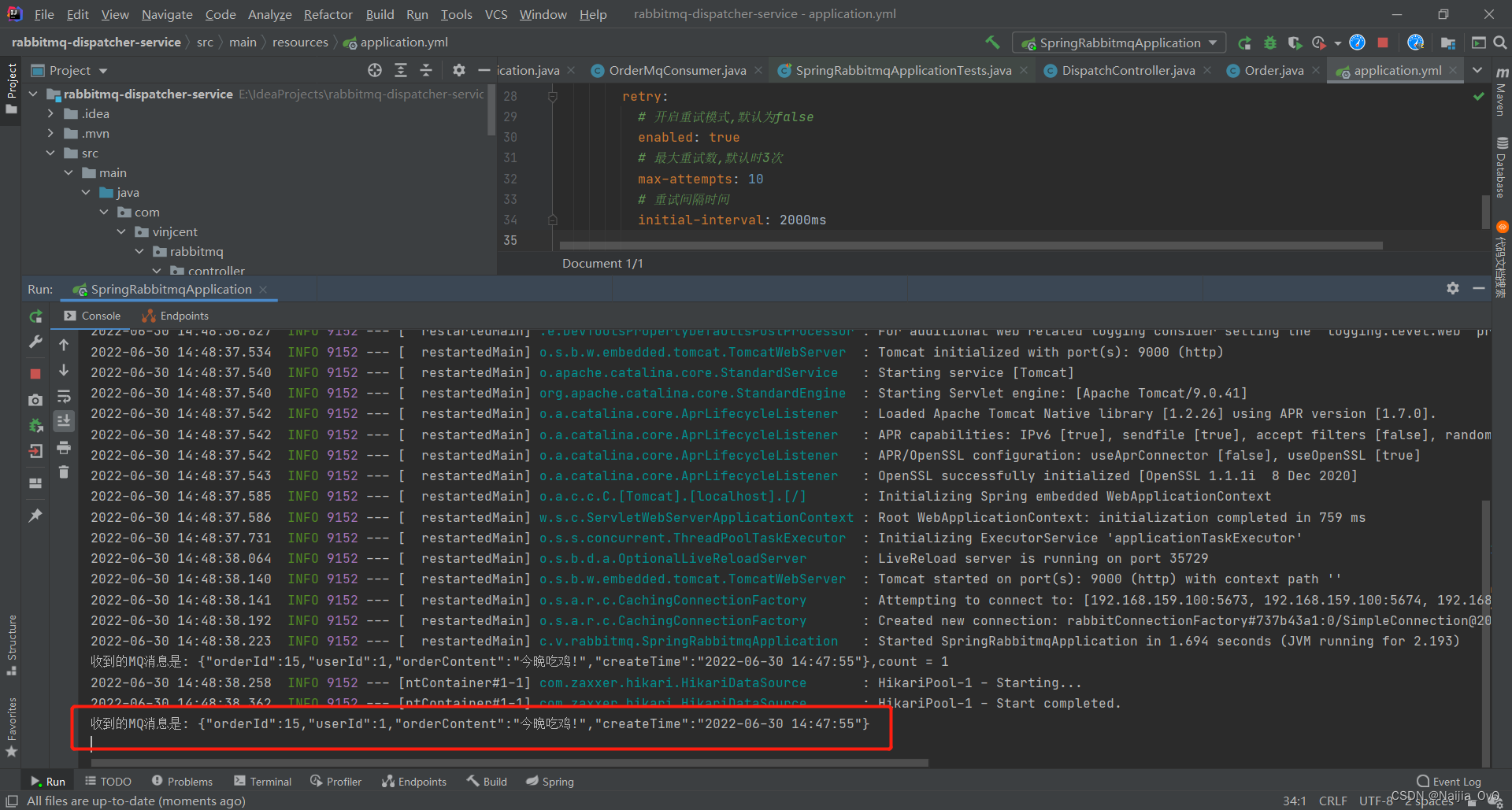Screen dimensions: 1512x810
Task: Open the profiler run options dropdown arrow
Action: (x=1338, y=43)
